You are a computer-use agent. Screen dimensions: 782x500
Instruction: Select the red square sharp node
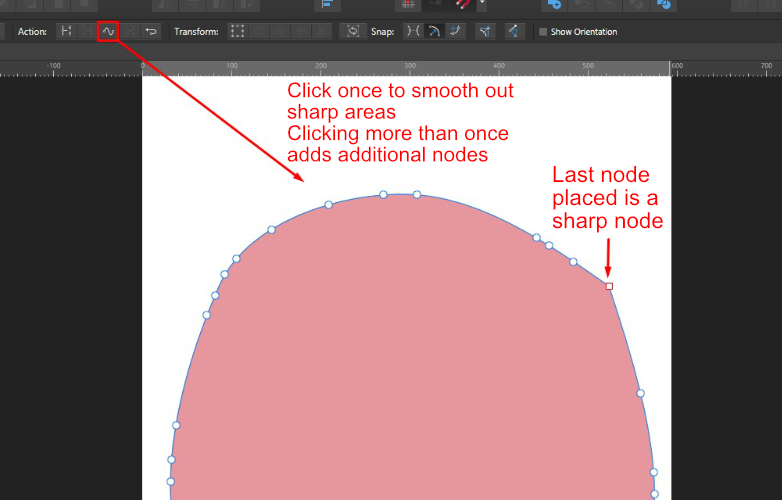609,286
